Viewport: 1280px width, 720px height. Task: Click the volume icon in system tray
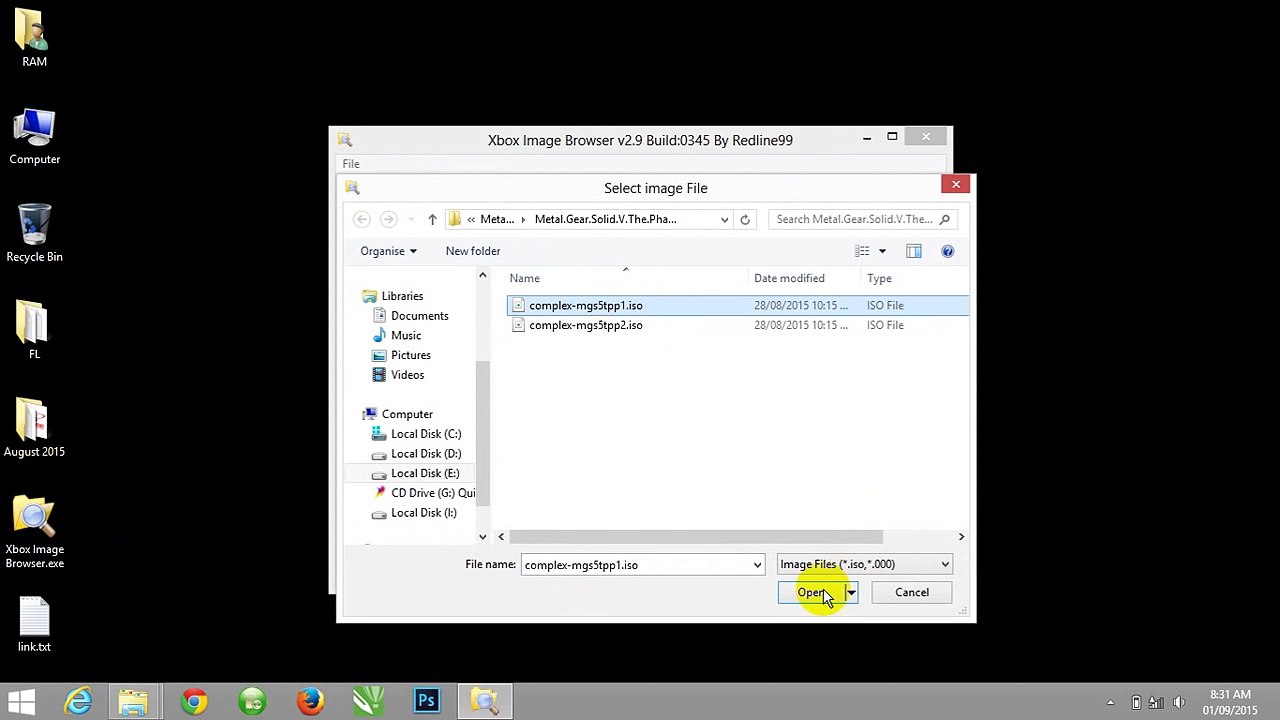tap(1178, 702)
